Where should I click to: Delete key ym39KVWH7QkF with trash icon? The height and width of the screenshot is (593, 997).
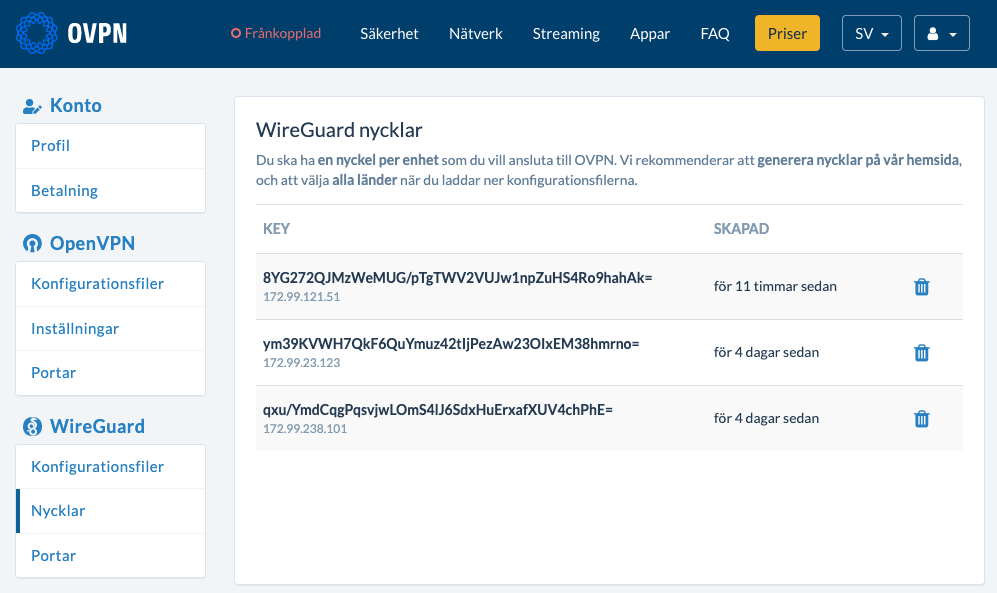click(x=921, y=353)
